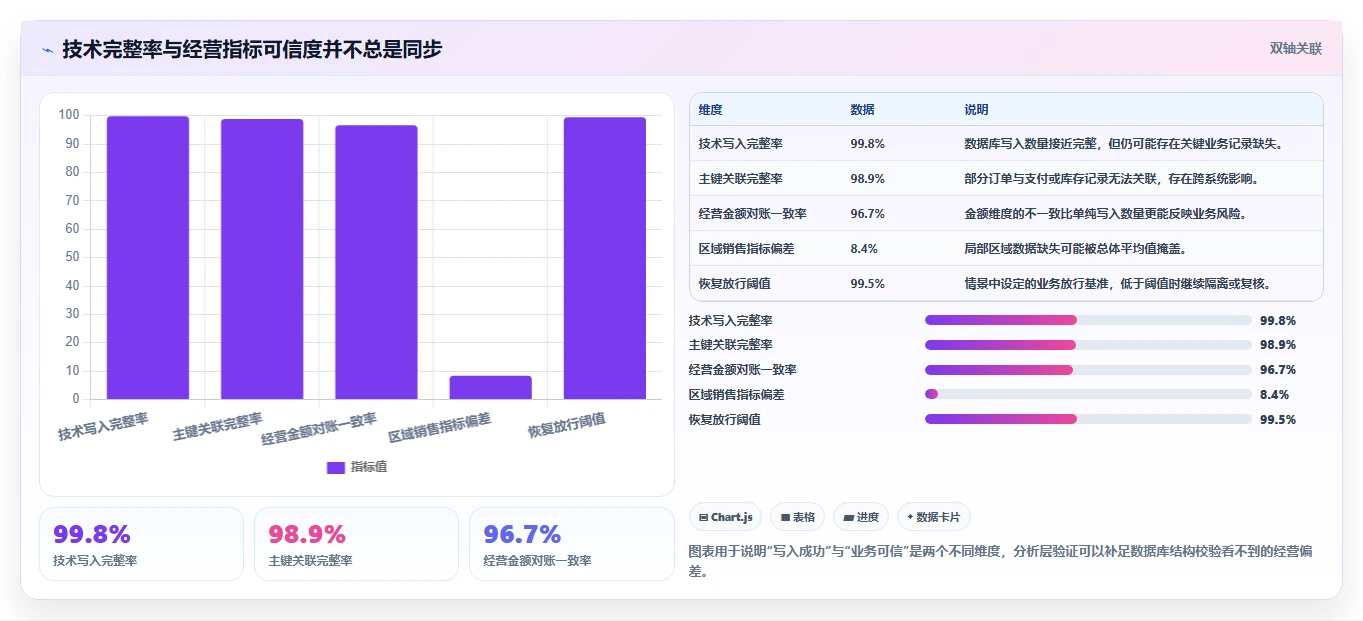Click the 经营金额对账一致率 bar in chart
1363x621 pixels.
click(376, 262)
